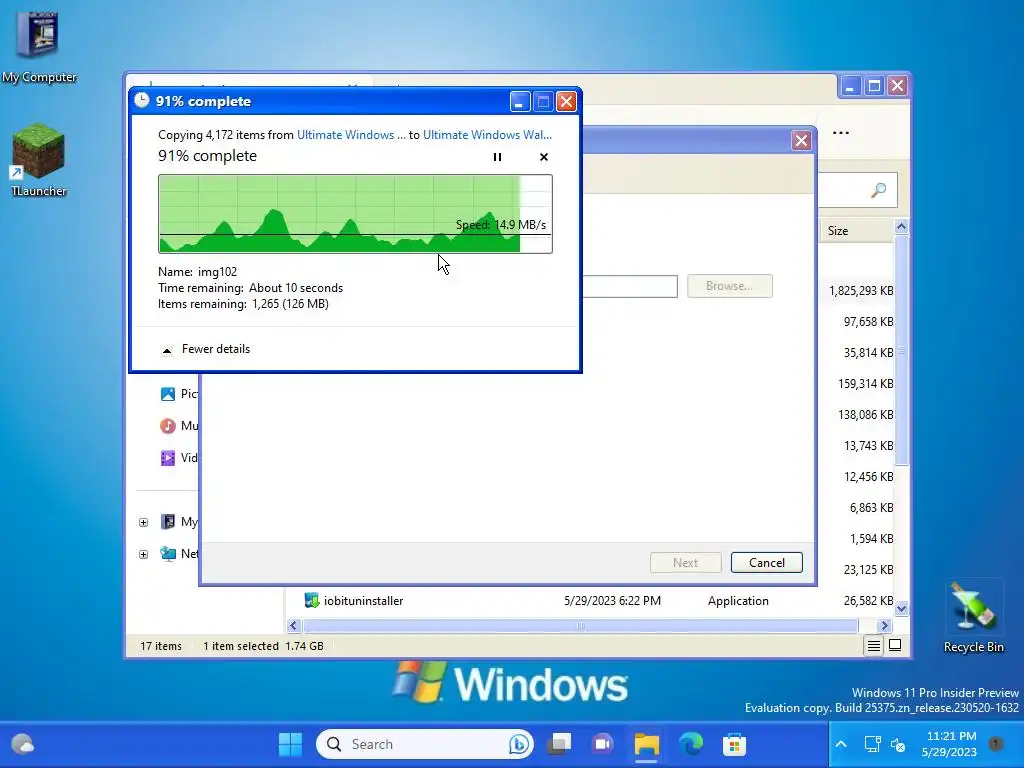
Task: Open Bing chat icon in search box
Action: (519, 744)
